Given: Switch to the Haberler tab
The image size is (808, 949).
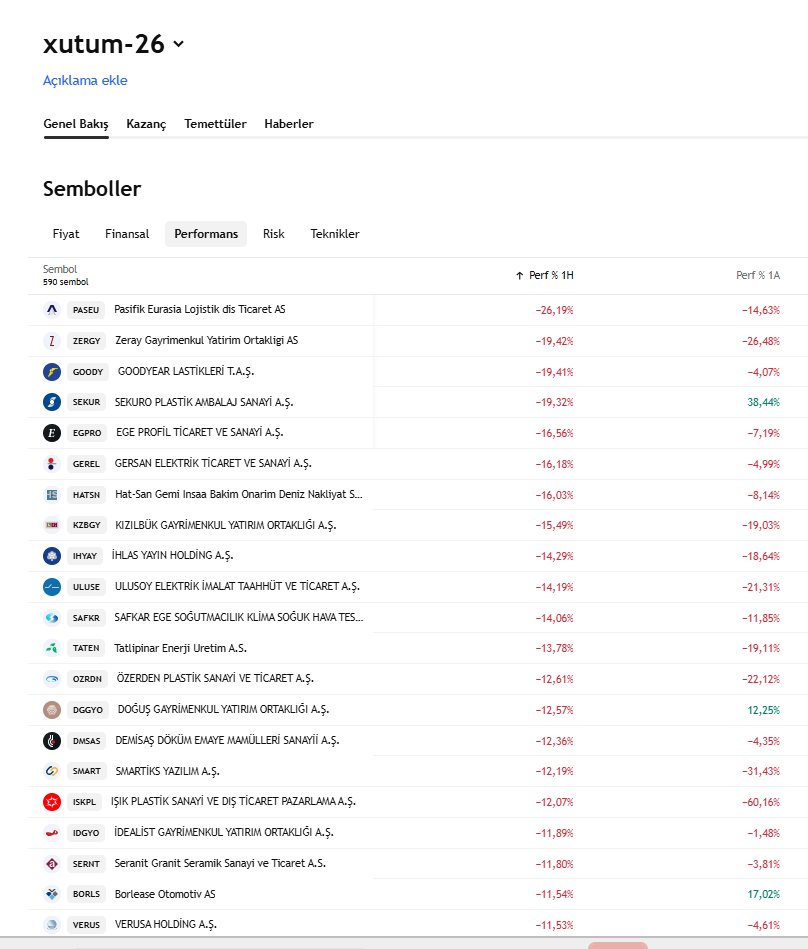Looking at the screenshot, I should [289, 124].
